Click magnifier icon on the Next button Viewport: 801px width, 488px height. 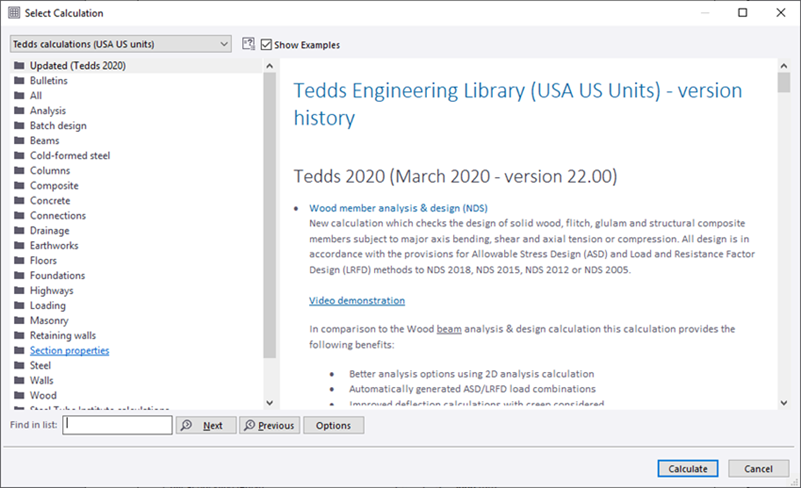187,425
